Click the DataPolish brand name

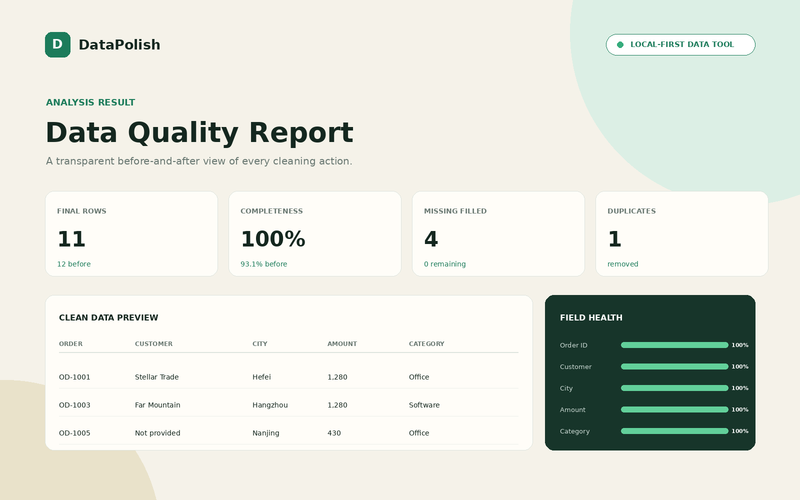(119, 45)
